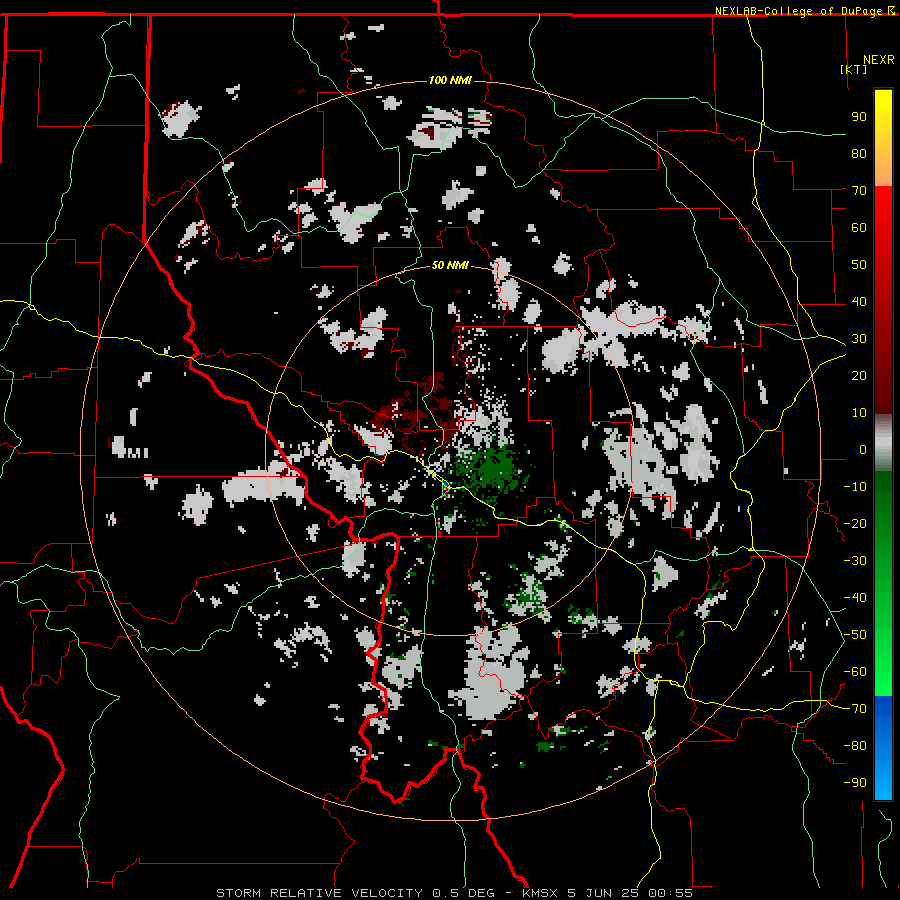Click the -40 value on the color scale
The image size is (900, 900).
[x=855, y=598]
